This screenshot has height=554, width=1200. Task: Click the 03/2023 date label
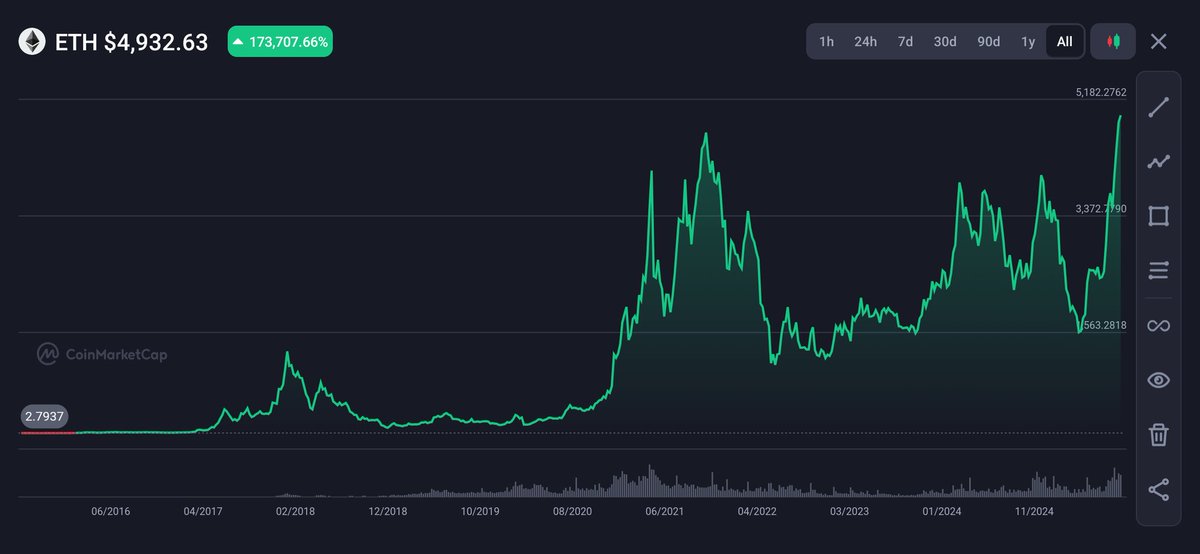[x=850, y=511]
